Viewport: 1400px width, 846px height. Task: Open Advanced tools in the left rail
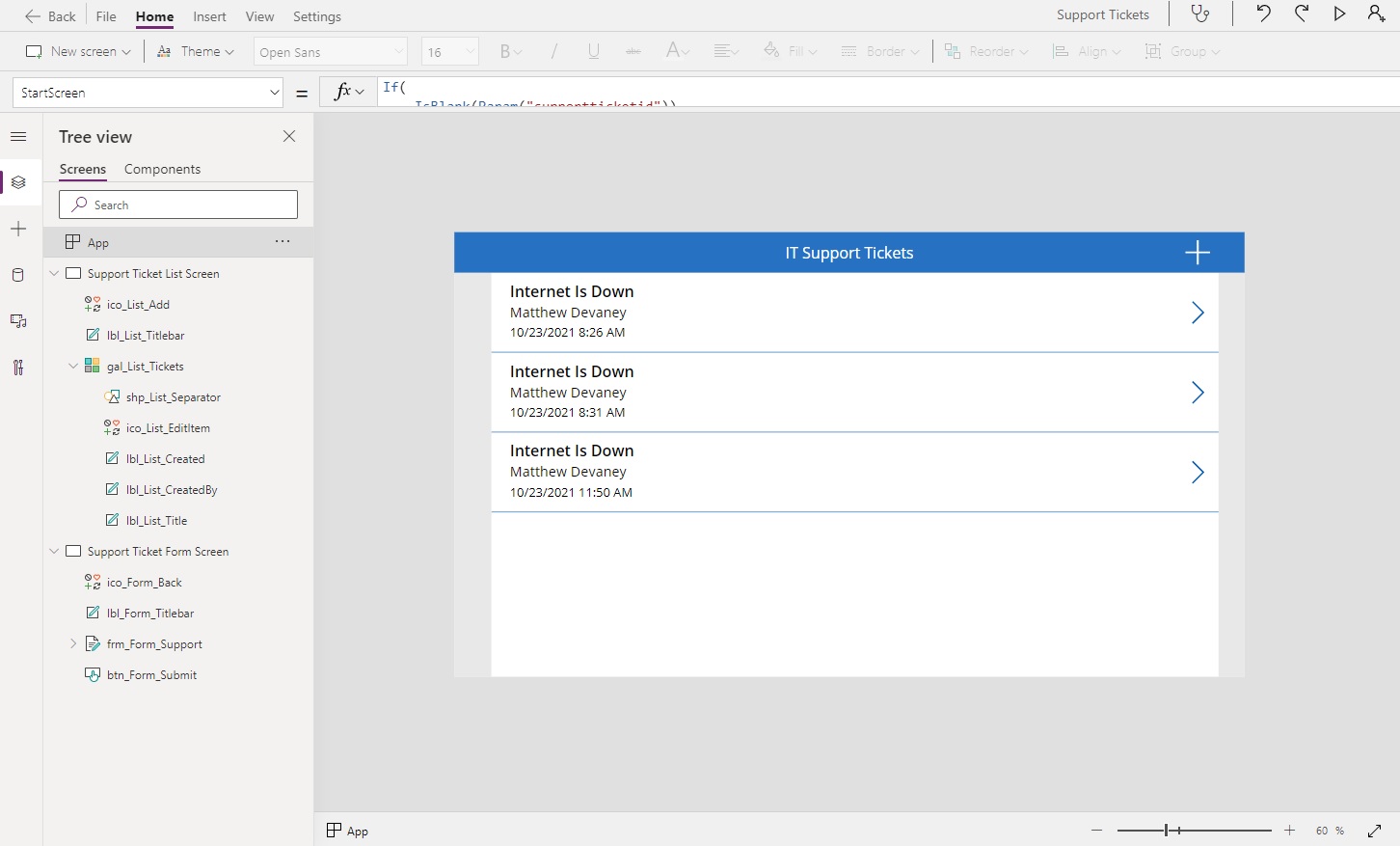18,368
